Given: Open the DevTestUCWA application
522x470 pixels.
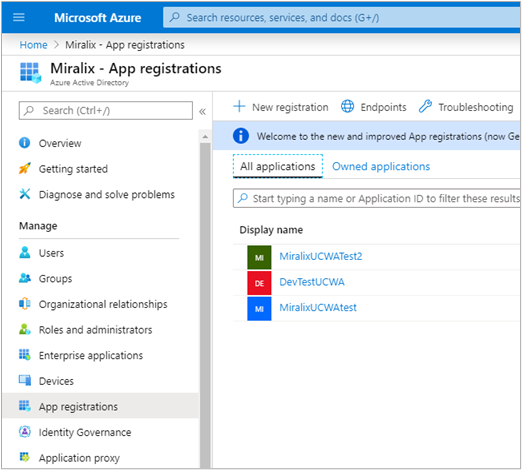Looking at the screenshot, I should [x=312, y=282].
